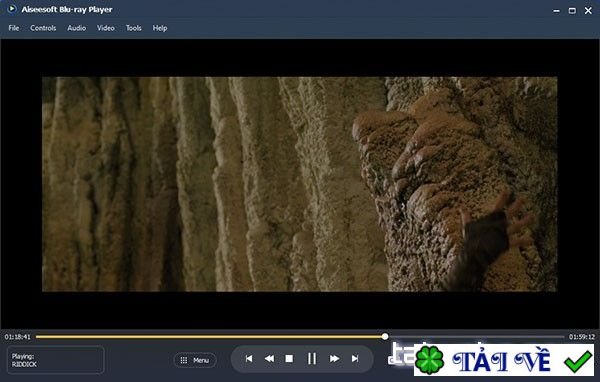Click the video display area
The width and height of the screenshot is (600, 382).
click(x=300, y=184)
